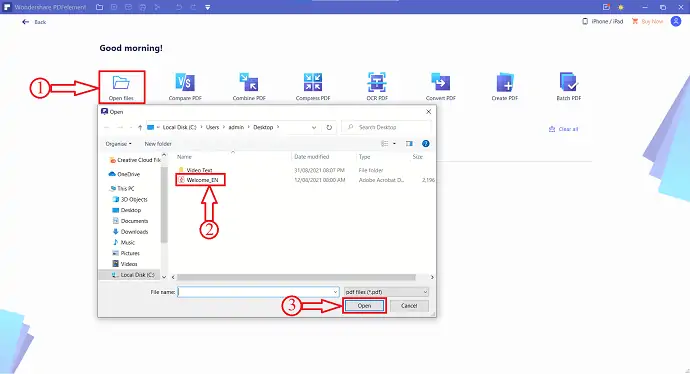The width and height of the screenshot is (690, 374).
Task: Click the undo arrow in title bar
Action: click(x=178, y=7)
